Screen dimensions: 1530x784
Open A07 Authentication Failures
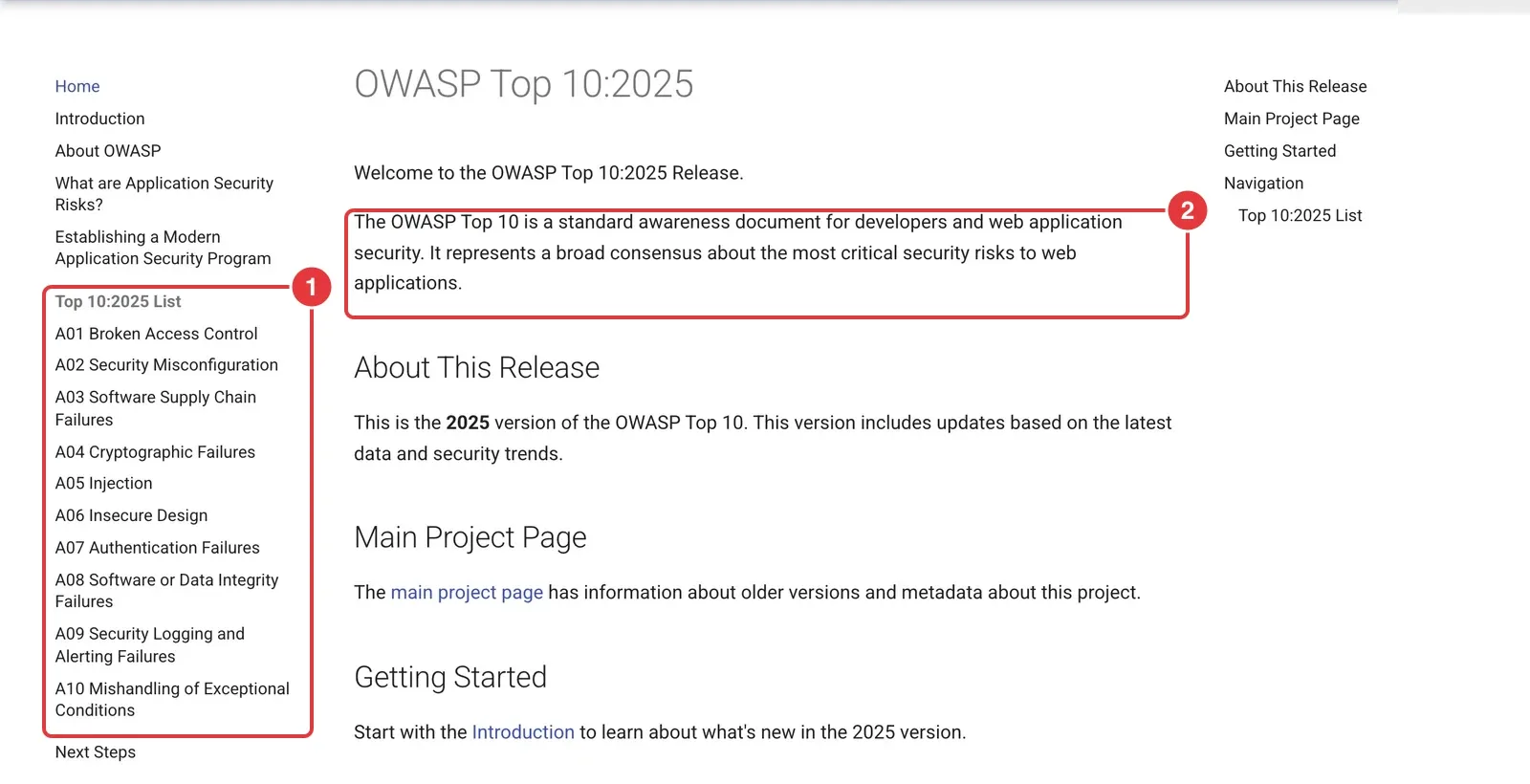157,548
